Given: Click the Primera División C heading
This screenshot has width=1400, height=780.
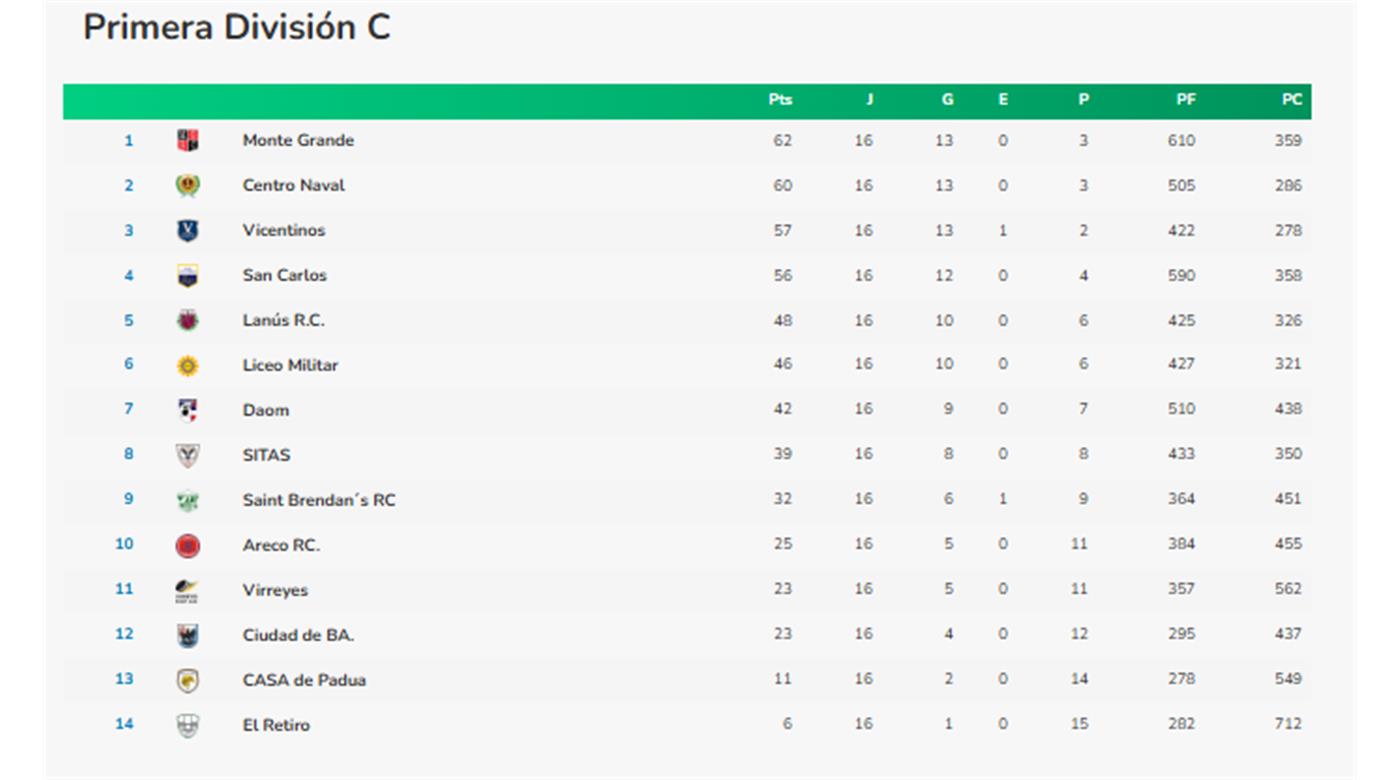Looking at the screenshot, I should (237, 28).
